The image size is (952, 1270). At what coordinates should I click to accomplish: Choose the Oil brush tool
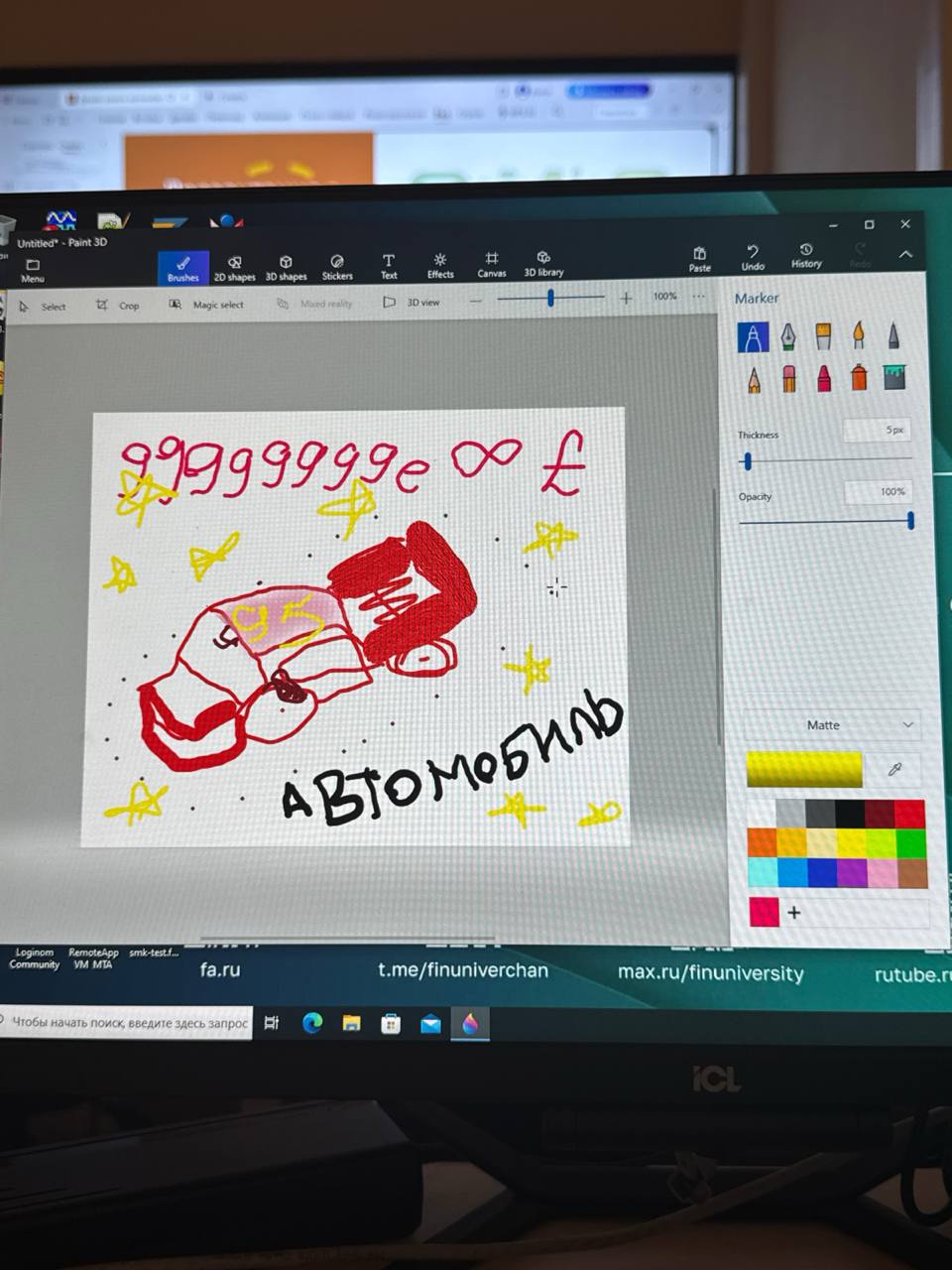pos(823,337)
